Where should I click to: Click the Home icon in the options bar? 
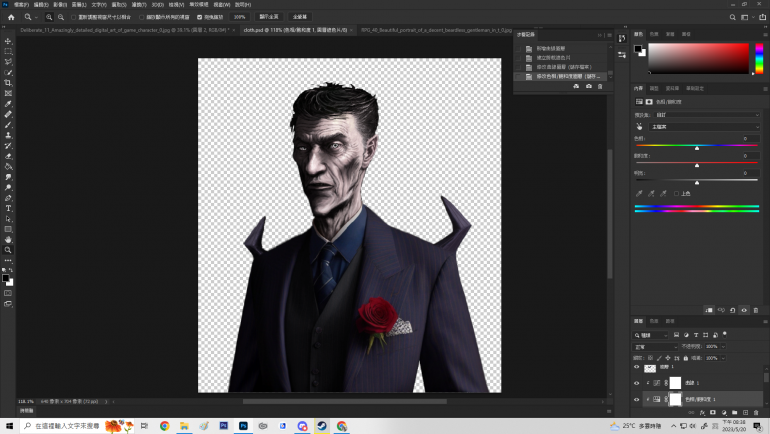11,17
